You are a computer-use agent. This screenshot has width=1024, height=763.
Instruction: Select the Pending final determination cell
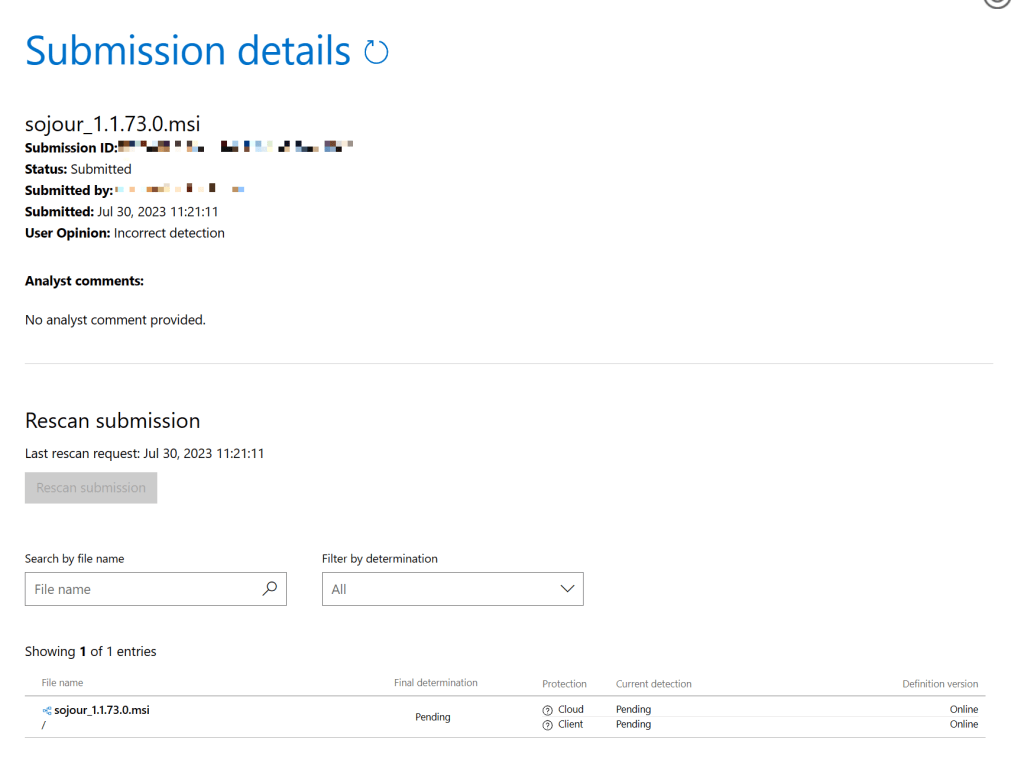tap(433, 717)
